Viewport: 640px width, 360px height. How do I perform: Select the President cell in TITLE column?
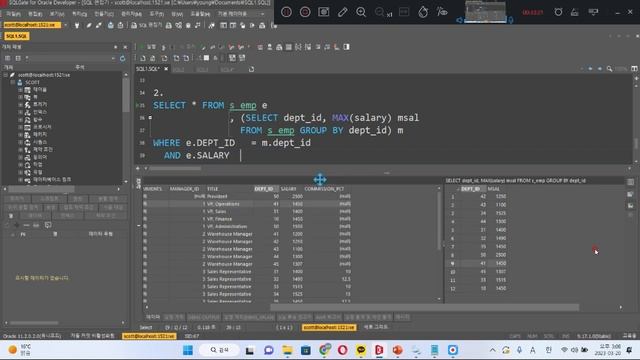(229, 196)
